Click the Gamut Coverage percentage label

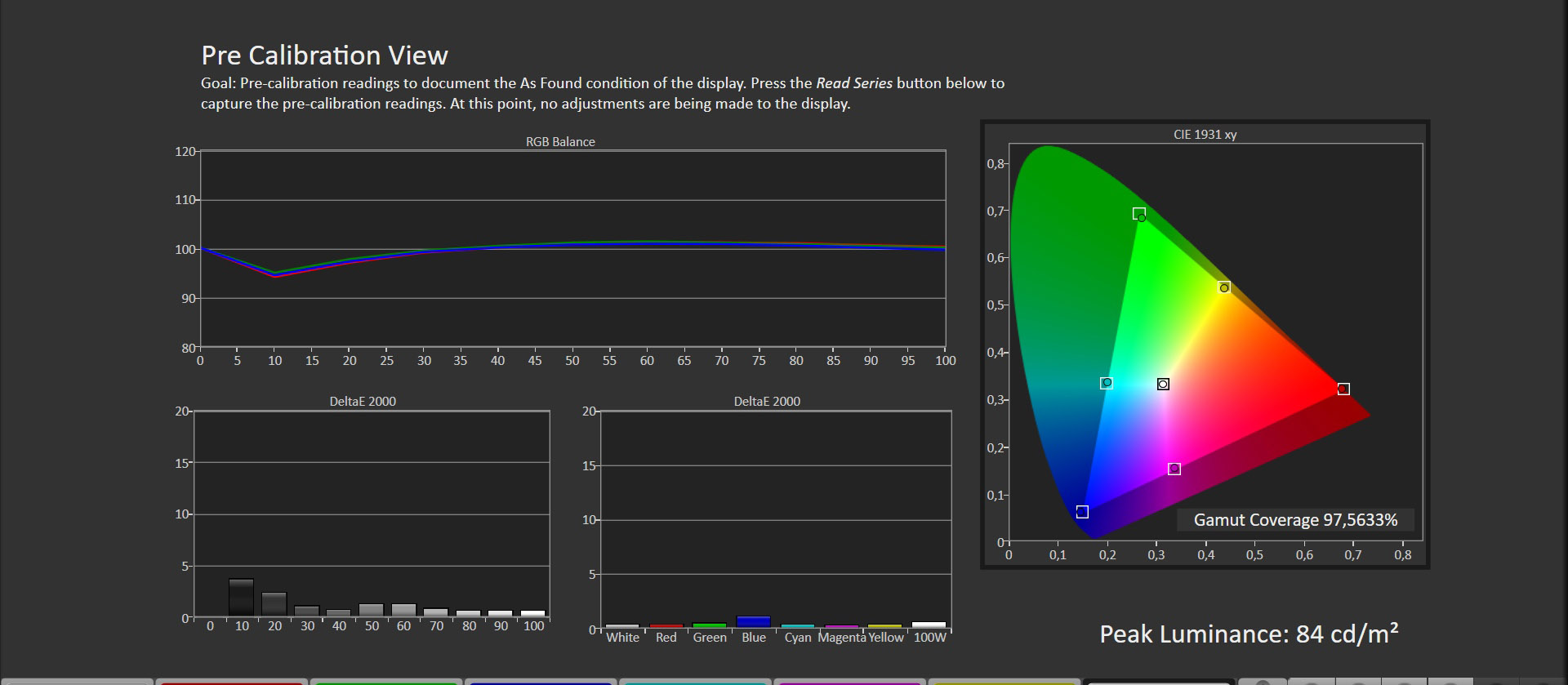click(1295, 520)
